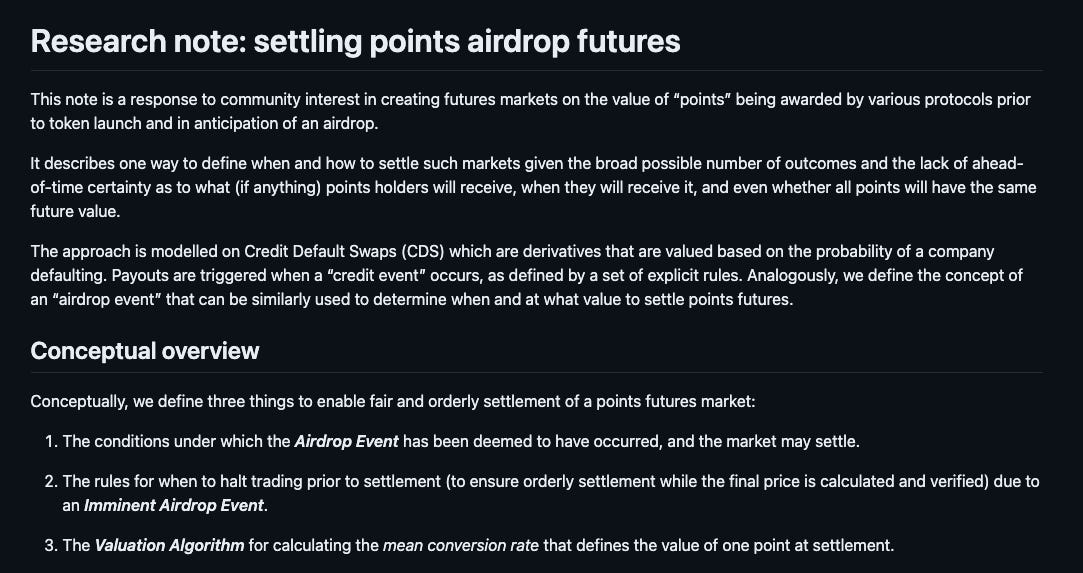Click the horizontal rule under the main title
The height and width of the screenshot is (573, 1083).
537,70
